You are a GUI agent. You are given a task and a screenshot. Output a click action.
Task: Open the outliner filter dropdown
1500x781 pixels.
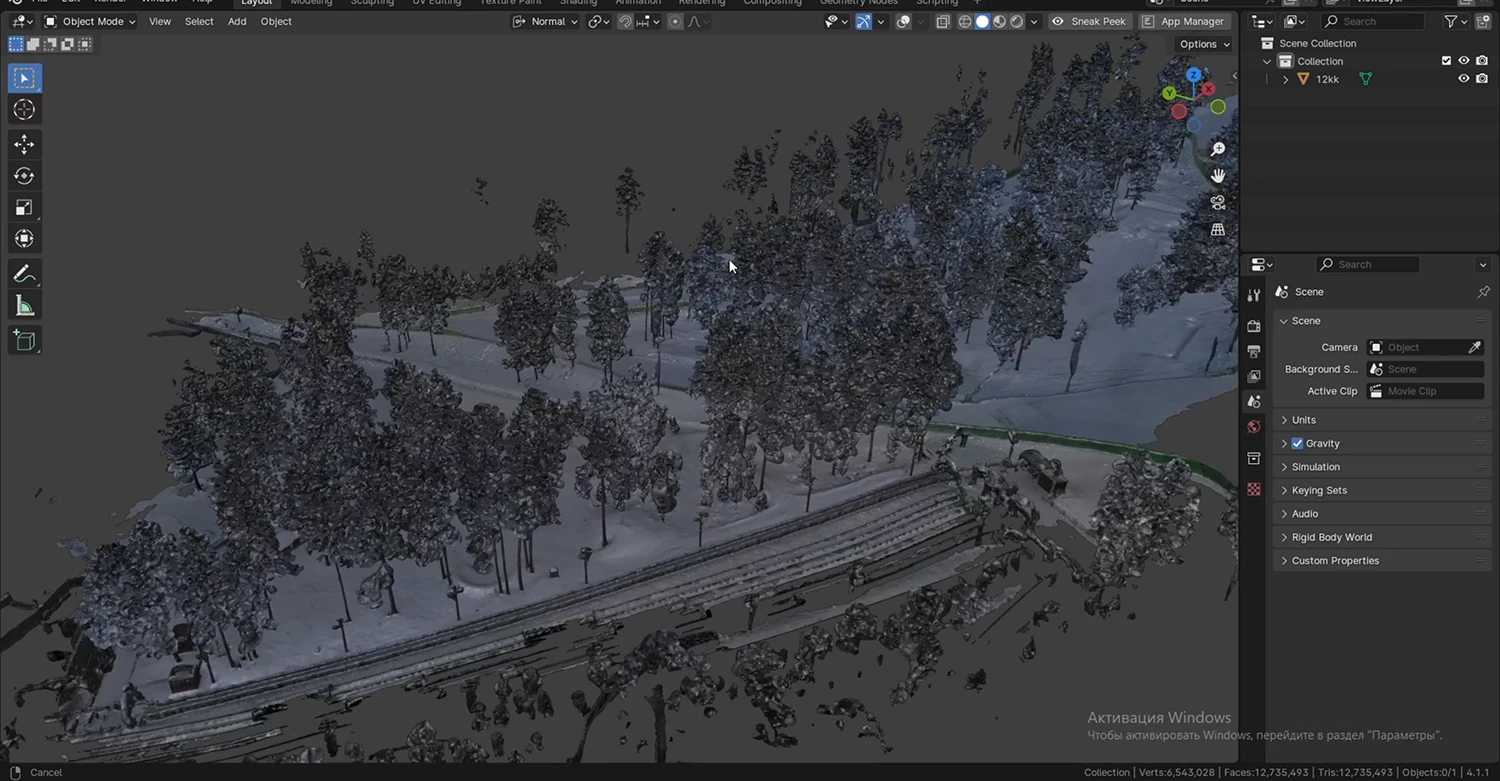[x=1456, y=21]
